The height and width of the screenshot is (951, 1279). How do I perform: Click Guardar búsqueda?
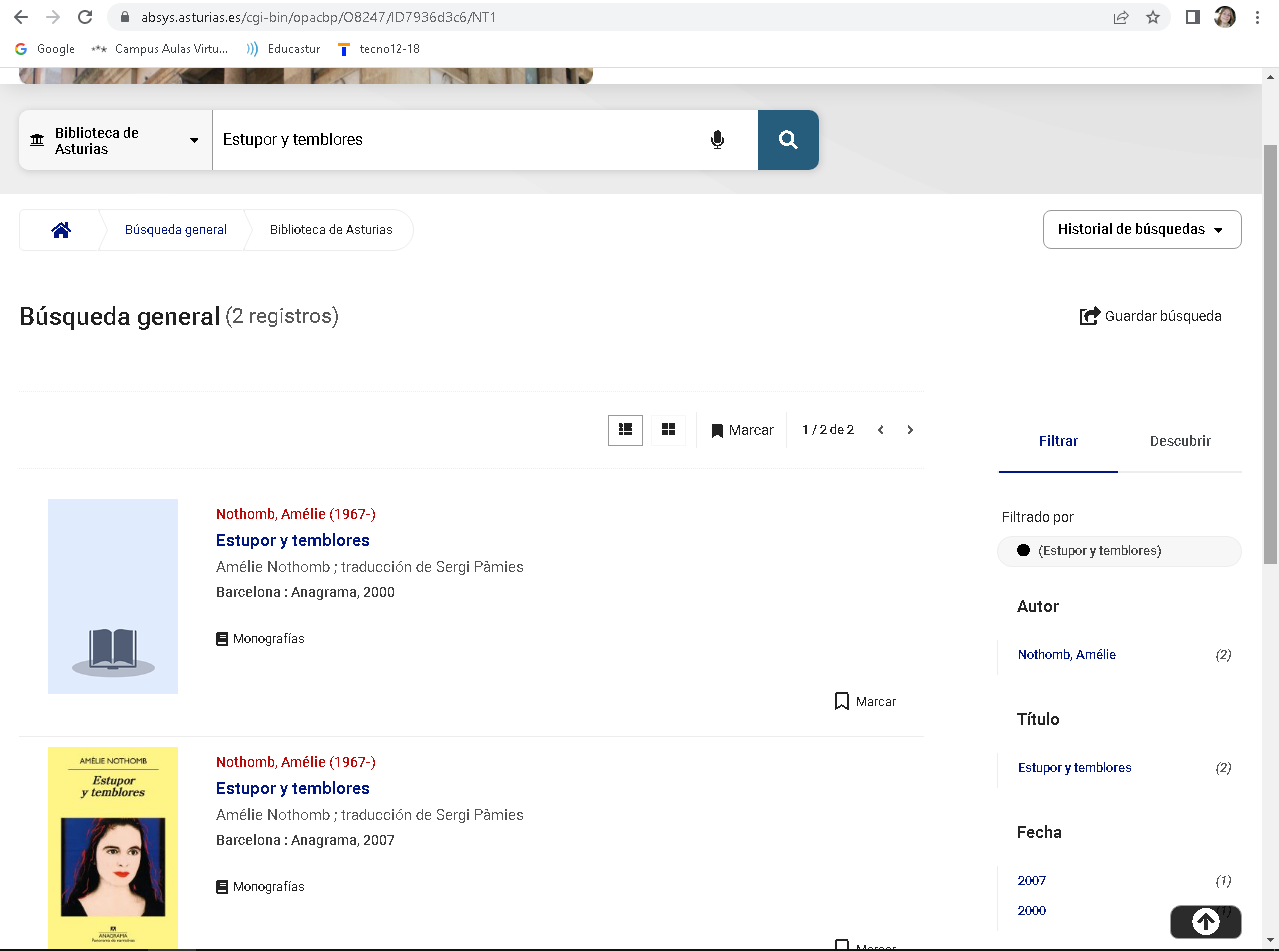[x=1151, y=316]
